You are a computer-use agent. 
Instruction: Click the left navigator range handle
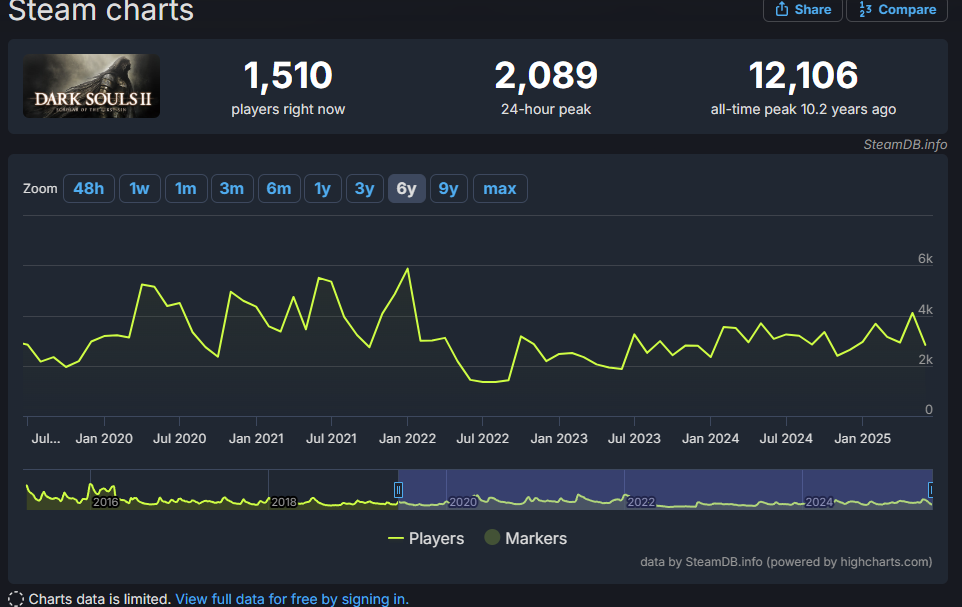398,490
